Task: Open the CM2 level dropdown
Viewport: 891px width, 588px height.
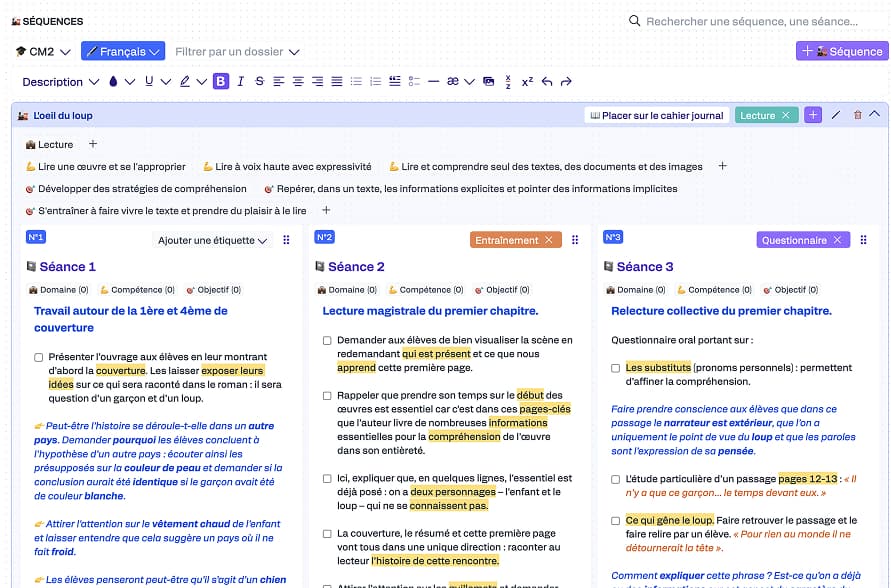Action: coord(43,52)
